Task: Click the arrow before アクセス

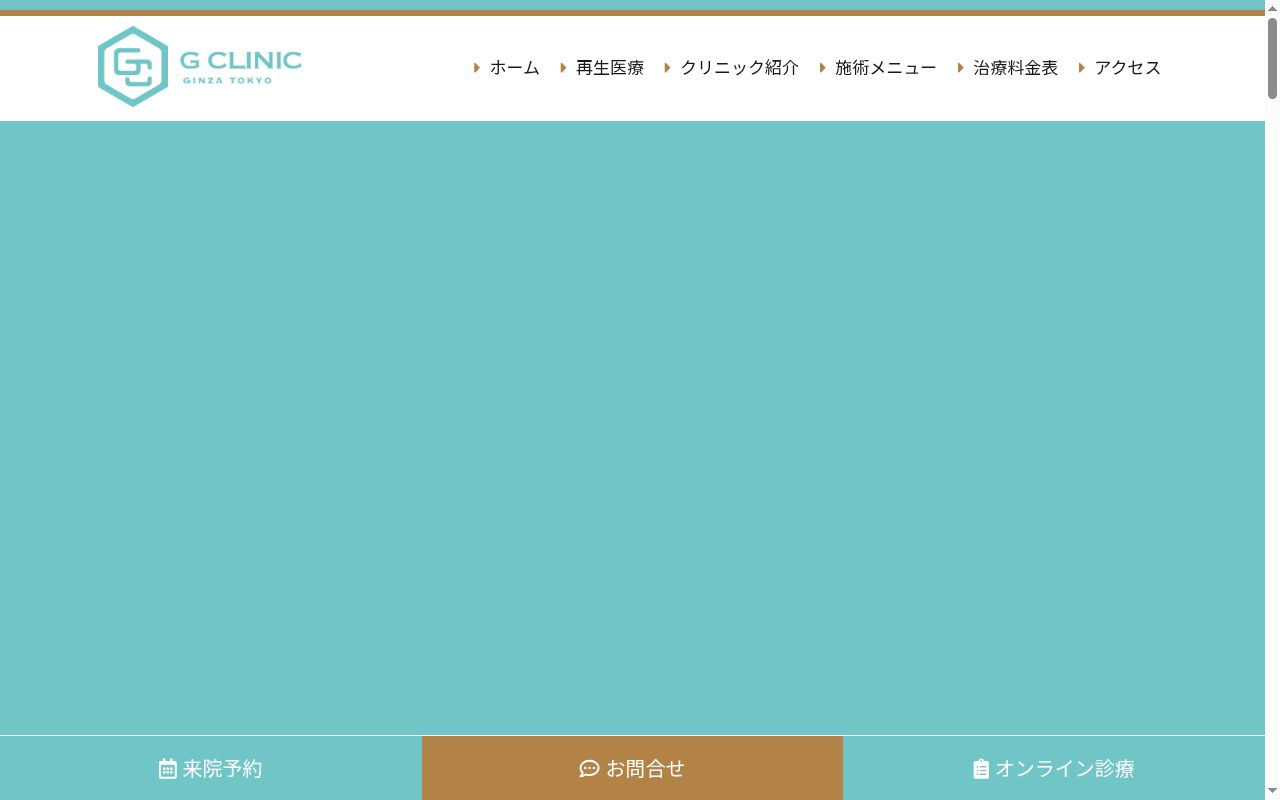Action: tap(1082, 68)
